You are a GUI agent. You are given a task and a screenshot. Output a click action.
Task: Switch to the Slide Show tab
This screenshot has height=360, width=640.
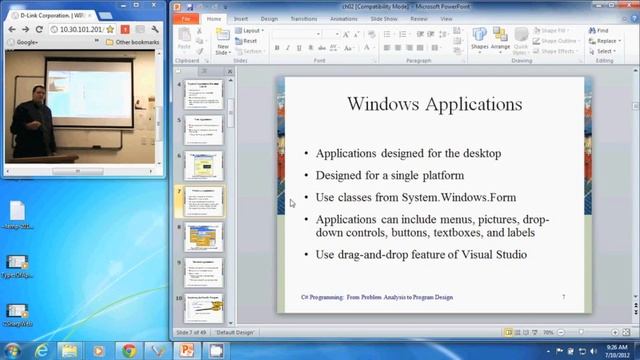(x=384, y=19)
